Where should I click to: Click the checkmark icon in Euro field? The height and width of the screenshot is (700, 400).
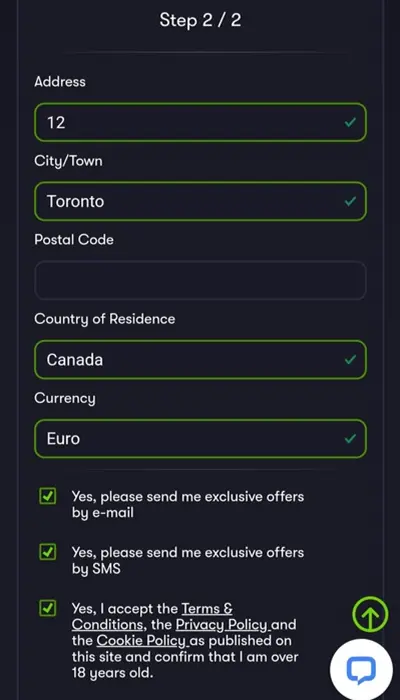(x=350, y=438)
